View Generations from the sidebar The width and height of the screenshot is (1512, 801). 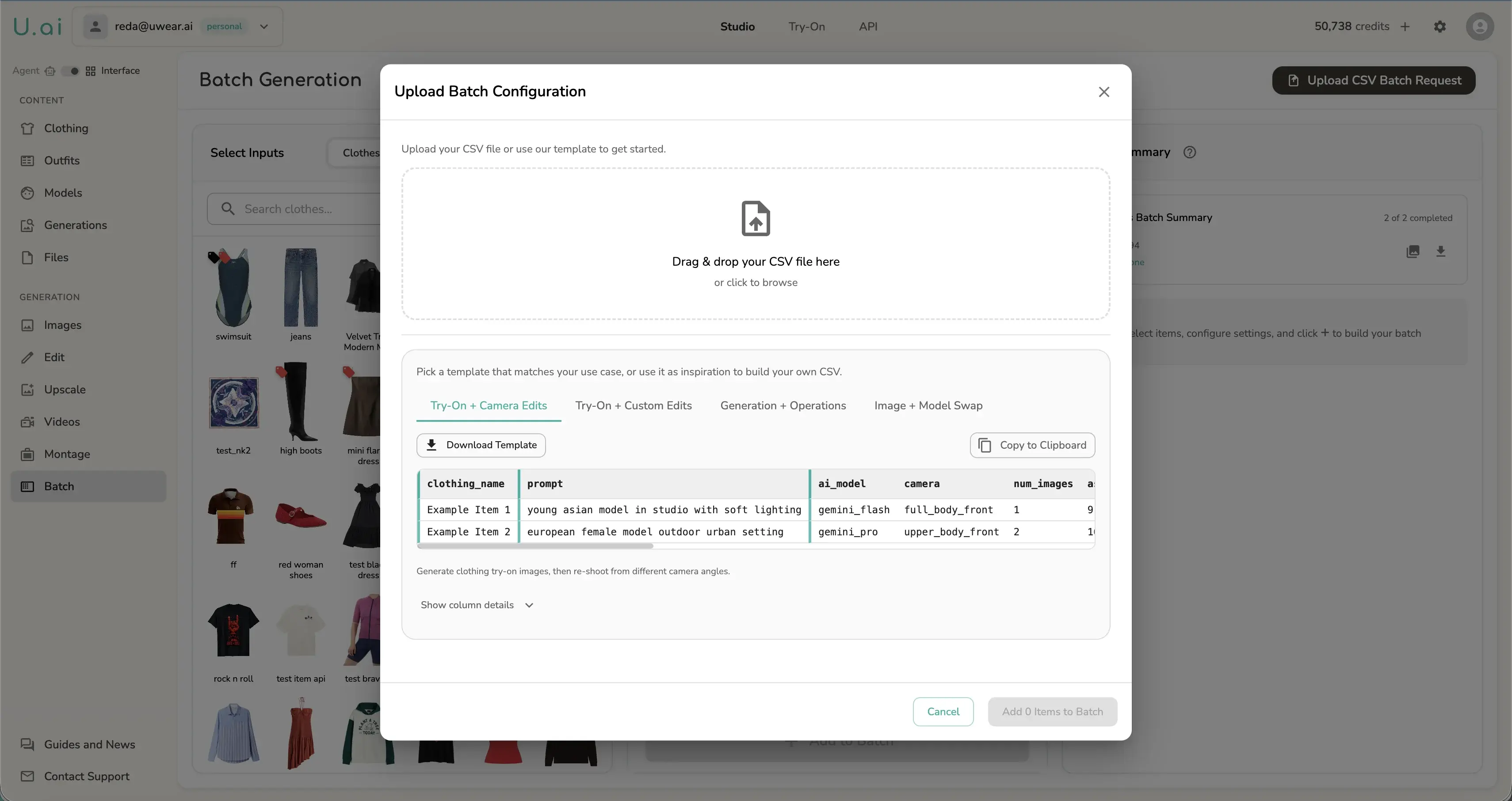tap(75, 225)
